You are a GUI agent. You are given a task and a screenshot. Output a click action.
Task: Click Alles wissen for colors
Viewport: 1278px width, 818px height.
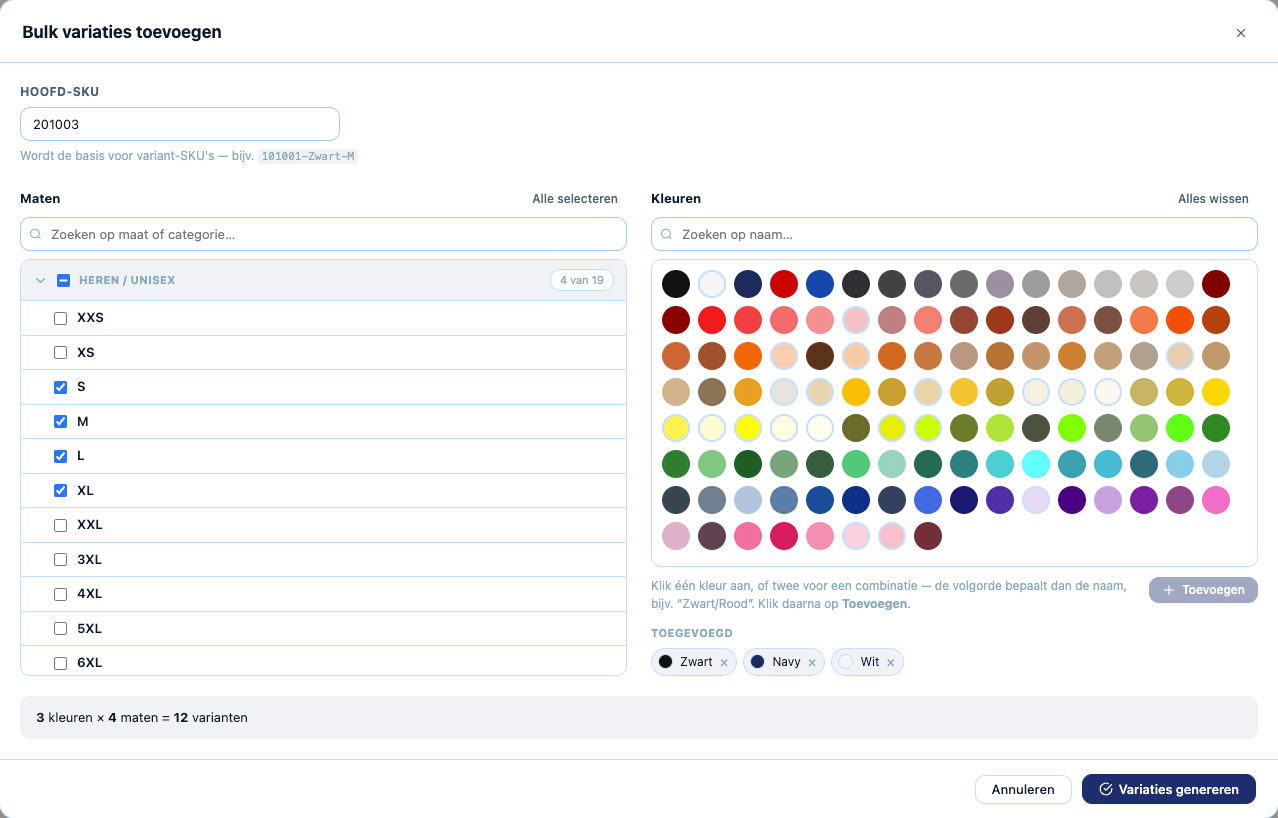click(1213, 199)
